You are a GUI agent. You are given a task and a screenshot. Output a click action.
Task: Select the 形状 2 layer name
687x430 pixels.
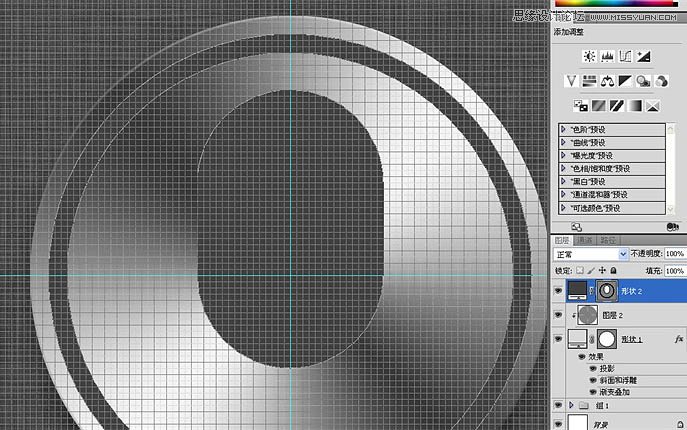click(x=632, y=291)
